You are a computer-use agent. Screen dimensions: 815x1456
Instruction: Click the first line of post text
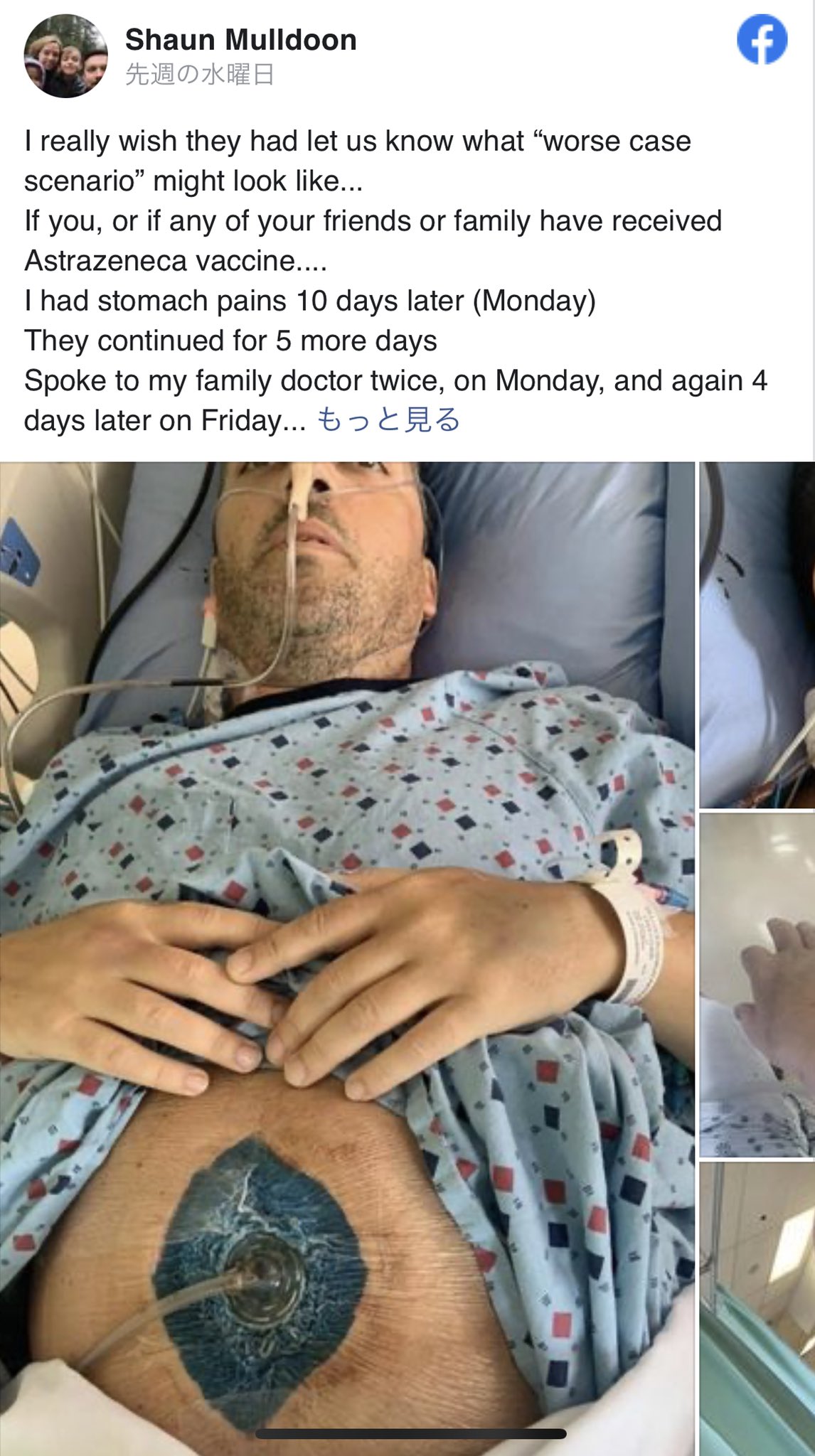tap(358, 141)
